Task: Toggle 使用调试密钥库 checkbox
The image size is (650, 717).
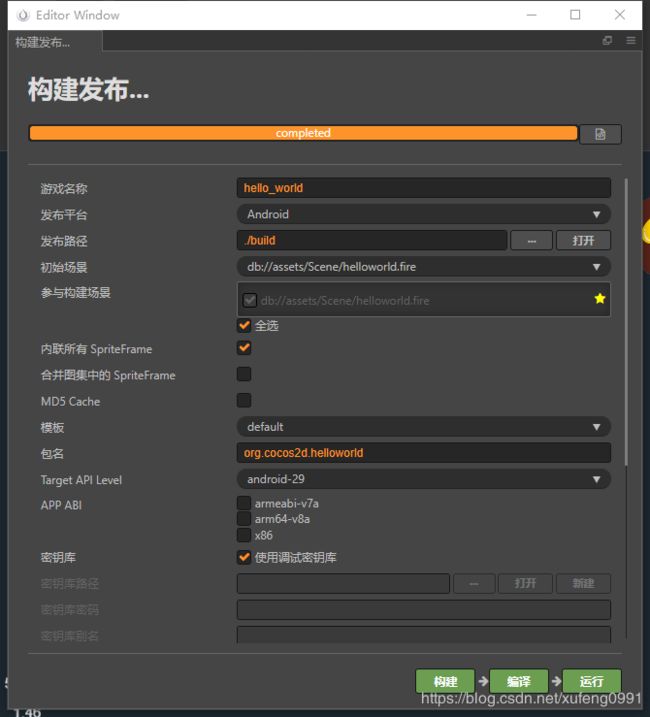Action: point(244,557)
